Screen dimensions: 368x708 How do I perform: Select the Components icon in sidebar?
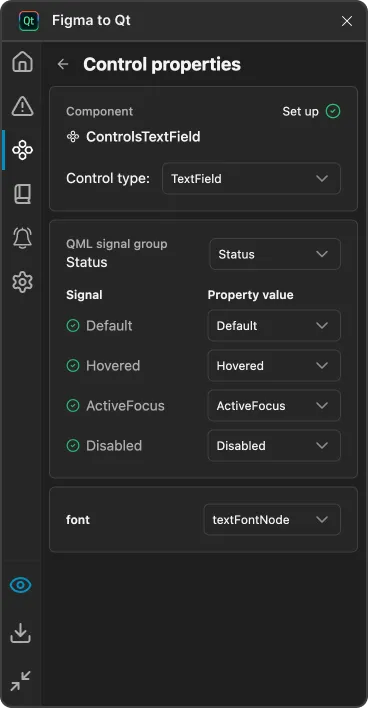click(22, 150)
